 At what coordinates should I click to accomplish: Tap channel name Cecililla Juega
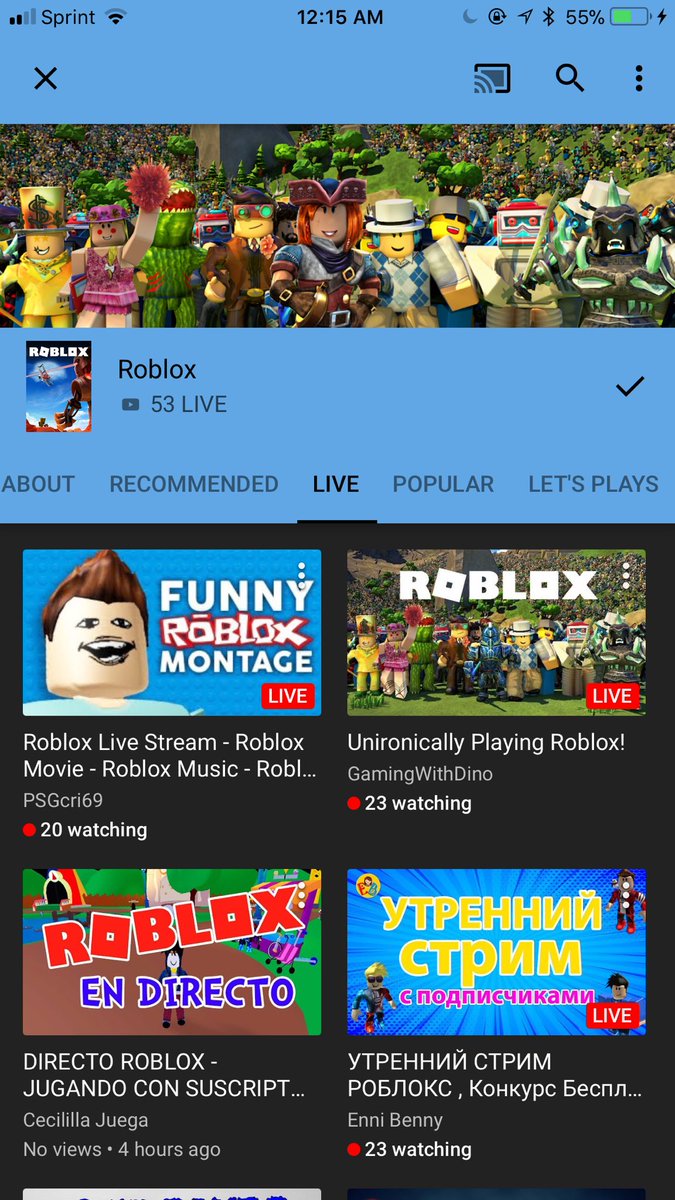[x=86, y=1120]
